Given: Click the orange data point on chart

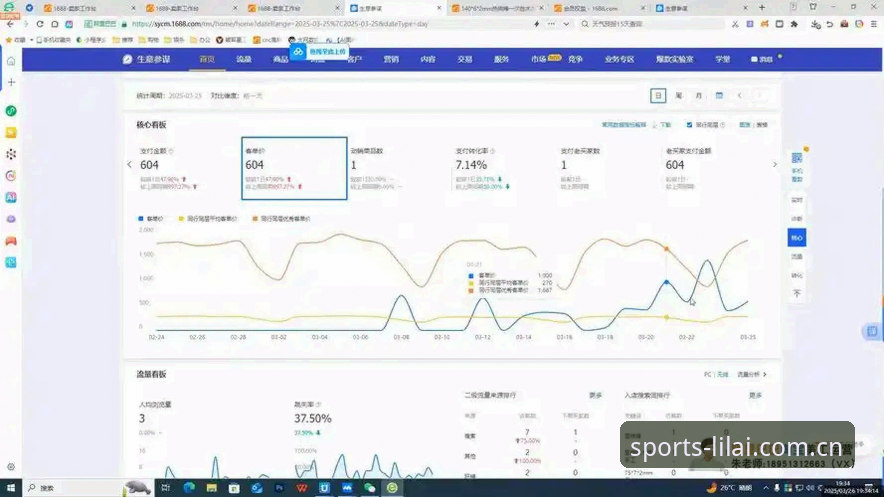Looking at the screenshot, I should [666, 248].
